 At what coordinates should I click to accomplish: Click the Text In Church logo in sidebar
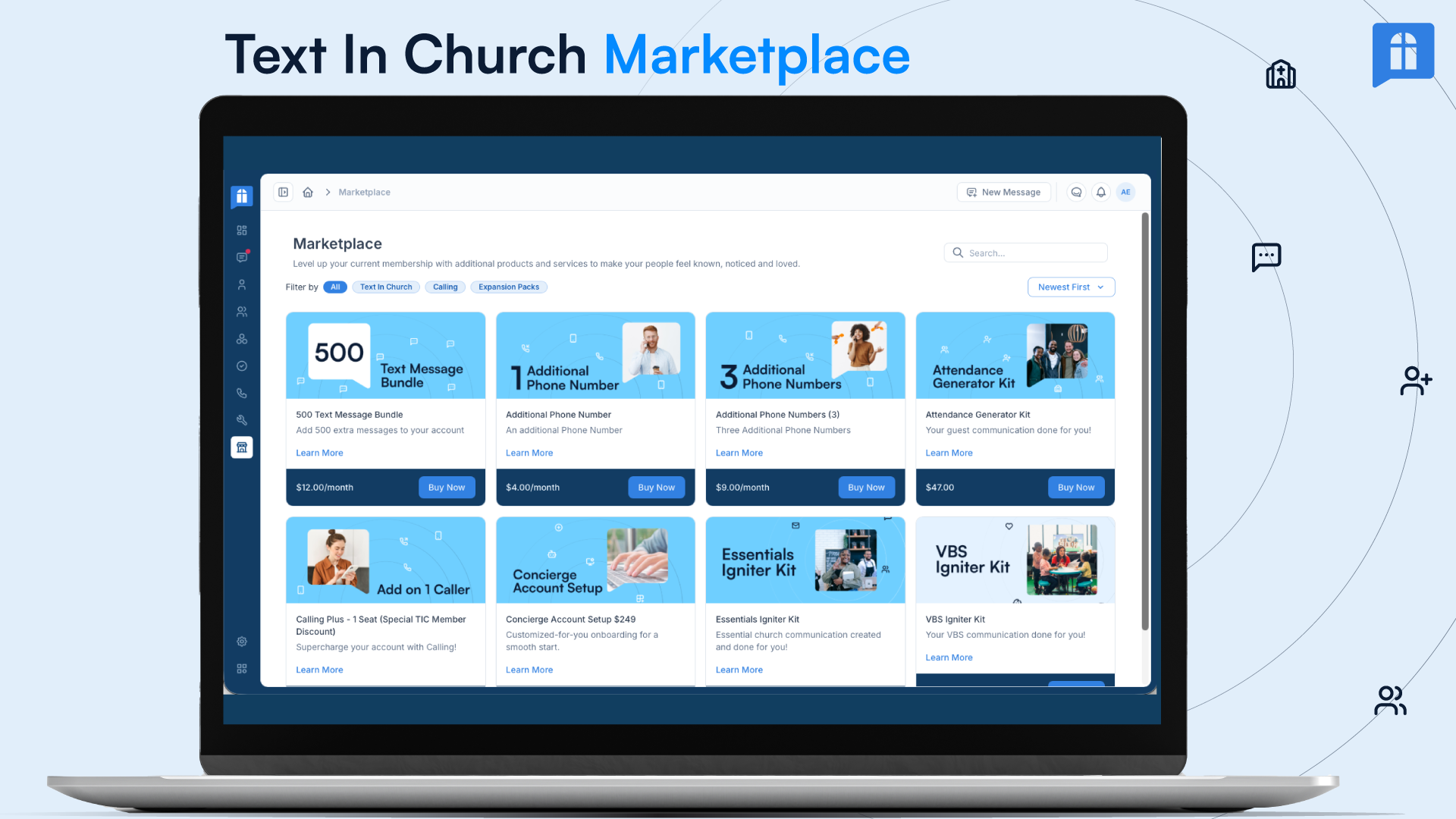point(241,197)
